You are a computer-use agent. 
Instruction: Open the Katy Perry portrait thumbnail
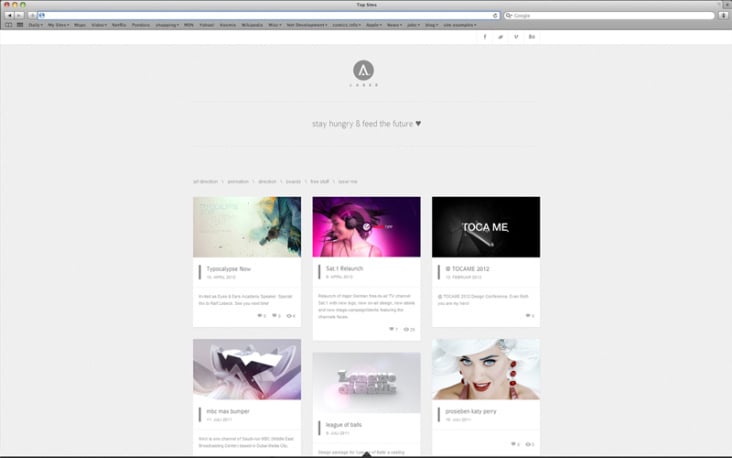[486, 369]
